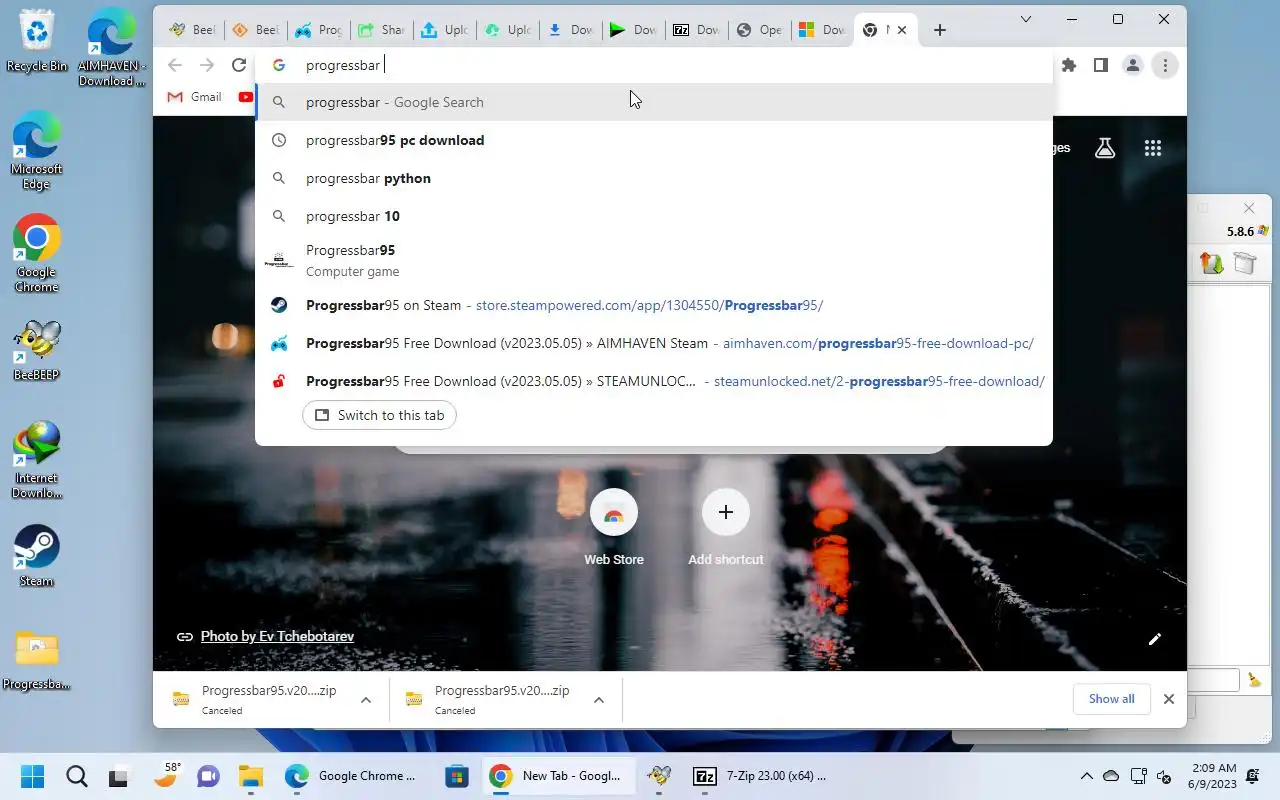This screenshot has width=1280, height=800.
Task: Open the Recycle Bin desktop icon
Action: (x=37, y=41)
